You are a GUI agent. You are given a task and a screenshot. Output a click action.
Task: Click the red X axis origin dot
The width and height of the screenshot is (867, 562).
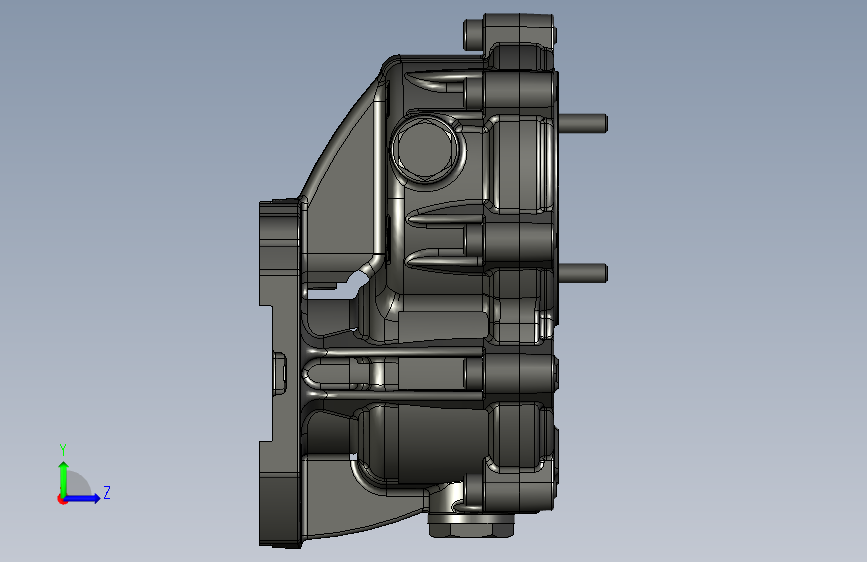point(62,499)
